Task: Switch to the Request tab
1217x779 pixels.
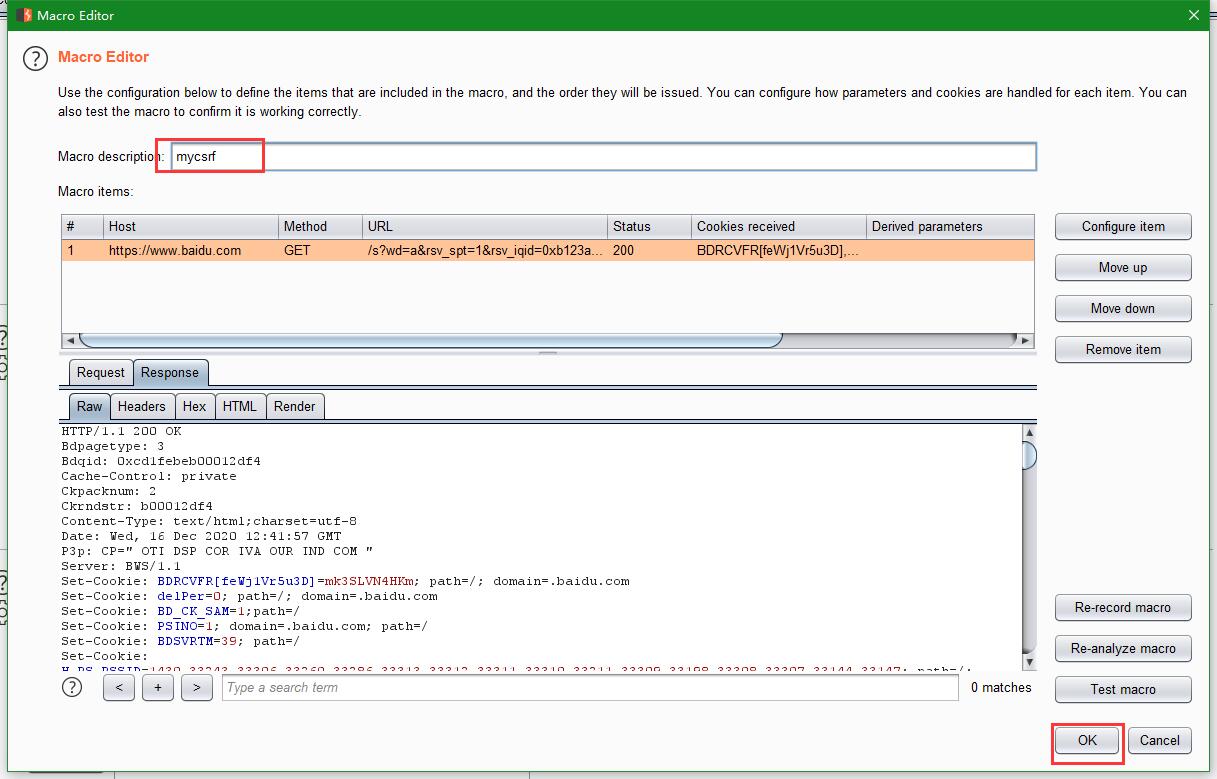Action: 100,372
